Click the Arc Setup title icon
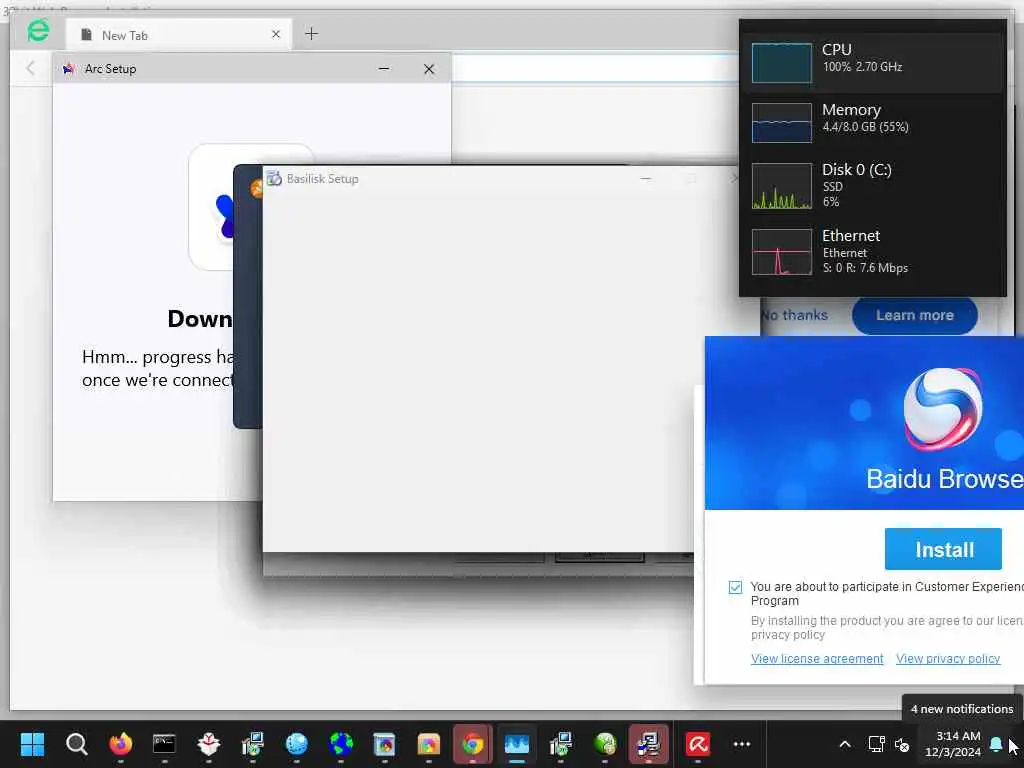The width and height of the screenshot is (1024, 768). (x=69, y=69)
